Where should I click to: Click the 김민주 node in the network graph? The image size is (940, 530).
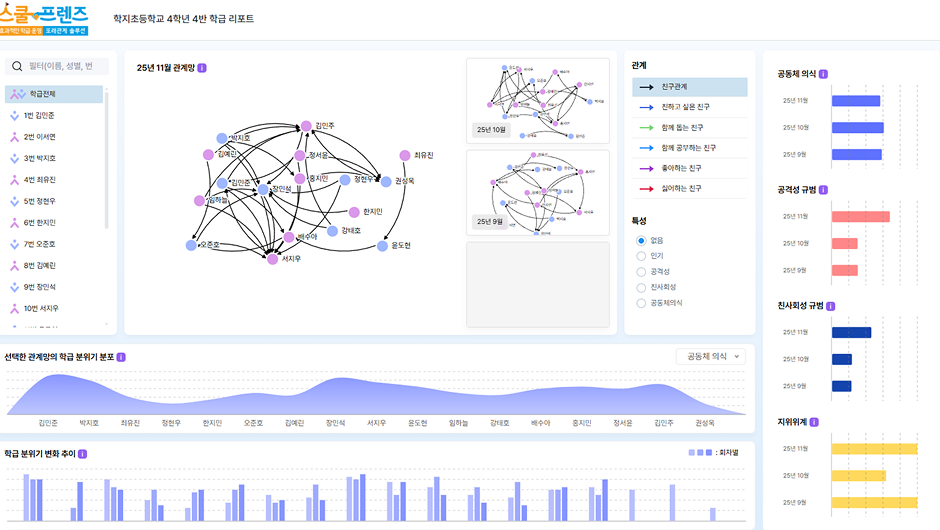coord(307,126)
